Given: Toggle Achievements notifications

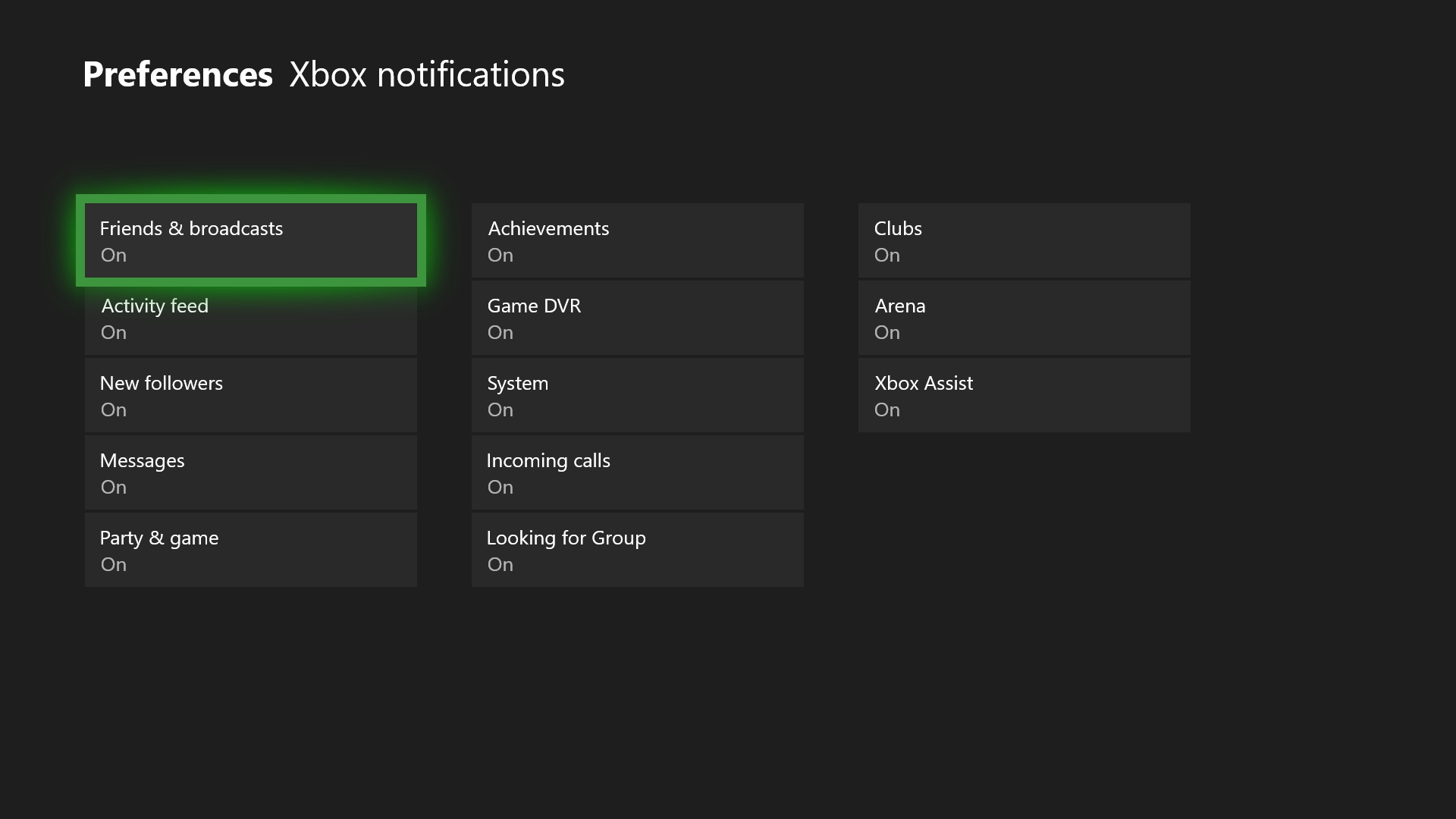Looking at the screenshot, I should (637, 240).
